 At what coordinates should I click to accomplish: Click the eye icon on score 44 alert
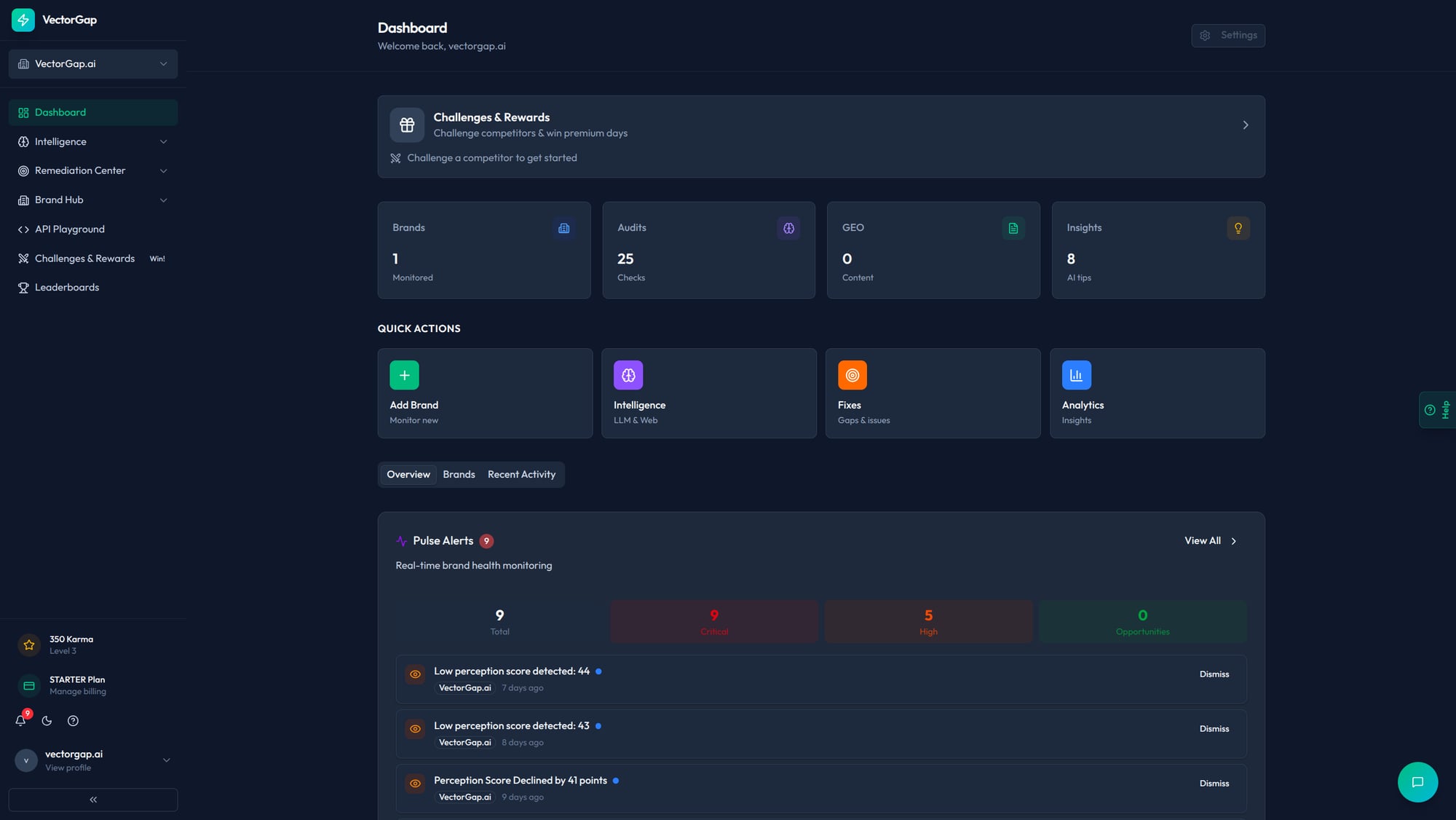coord(415,674)
